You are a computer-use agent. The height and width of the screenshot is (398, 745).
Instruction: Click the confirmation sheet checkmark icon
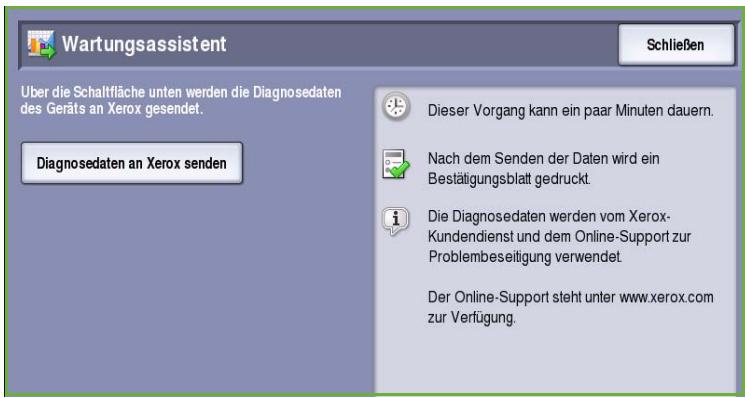(x=396, y=165)
